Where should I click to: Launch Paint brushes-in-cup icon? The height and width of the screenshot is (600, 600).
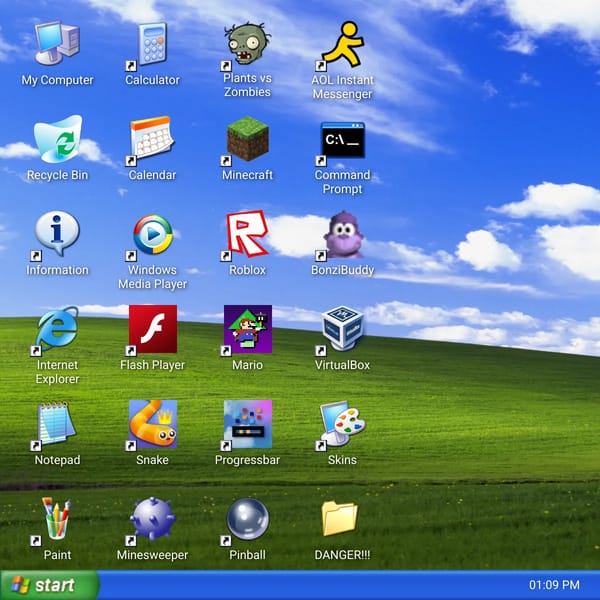pos(57,518)
